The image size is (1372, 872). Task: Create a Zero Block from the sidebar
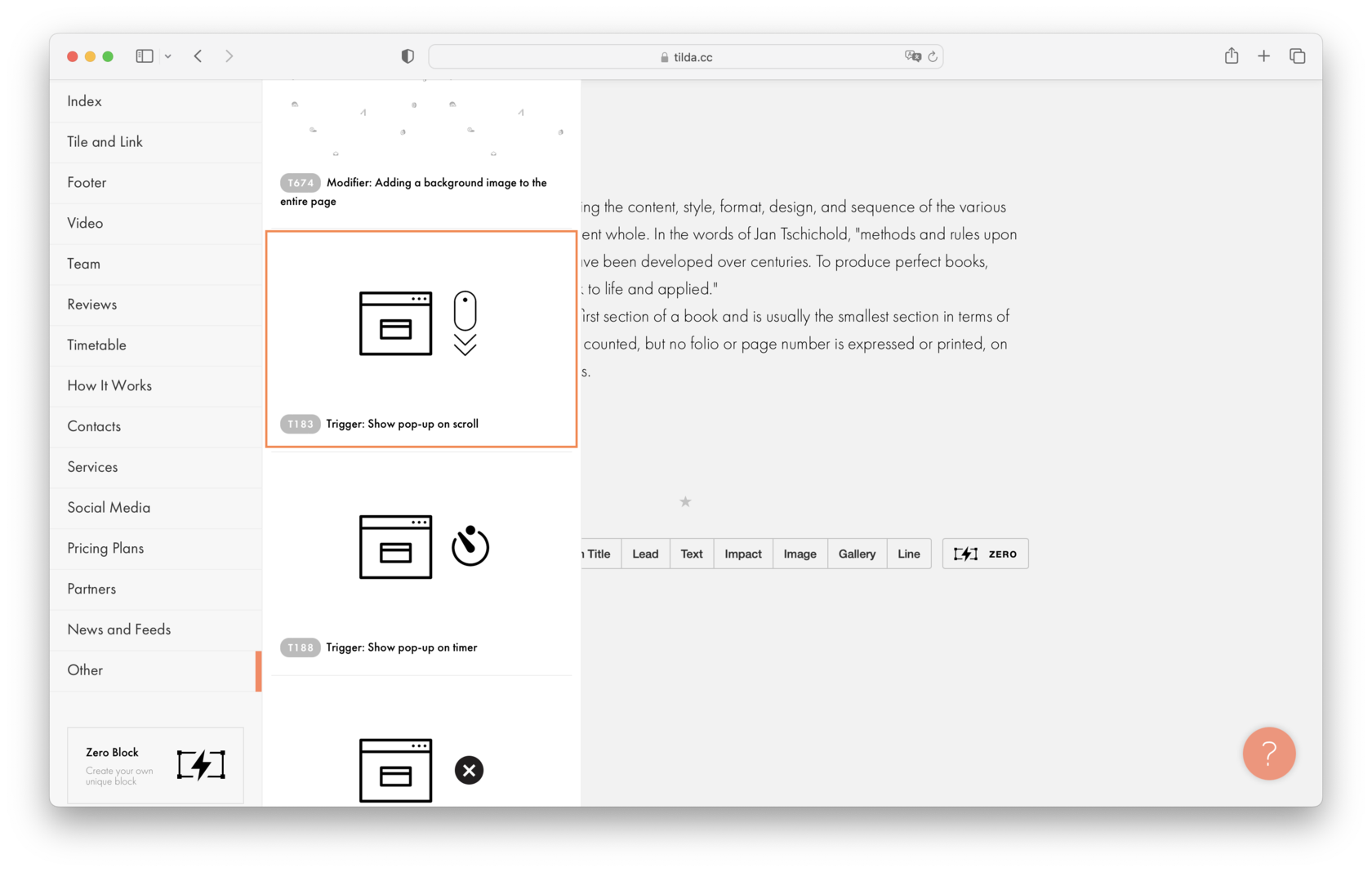click(155, 766)
